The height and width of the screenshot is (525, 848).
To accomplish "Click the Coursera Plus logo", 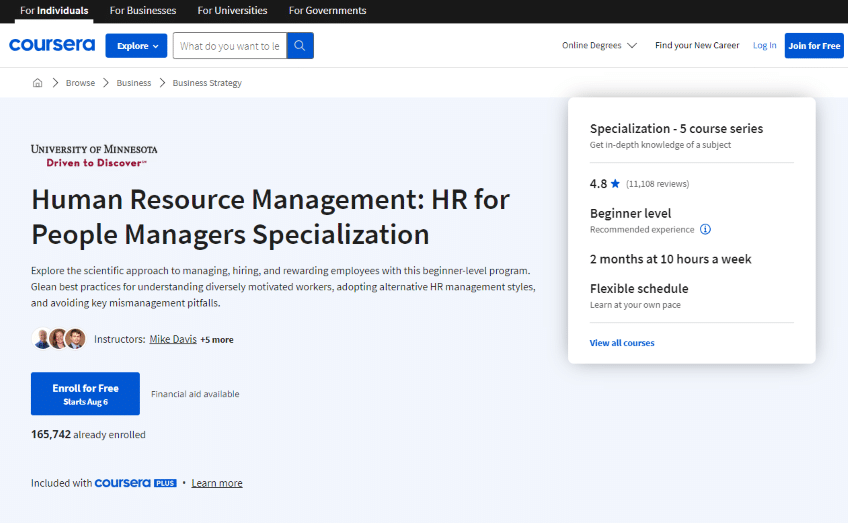I will click(x=136, y=483).
